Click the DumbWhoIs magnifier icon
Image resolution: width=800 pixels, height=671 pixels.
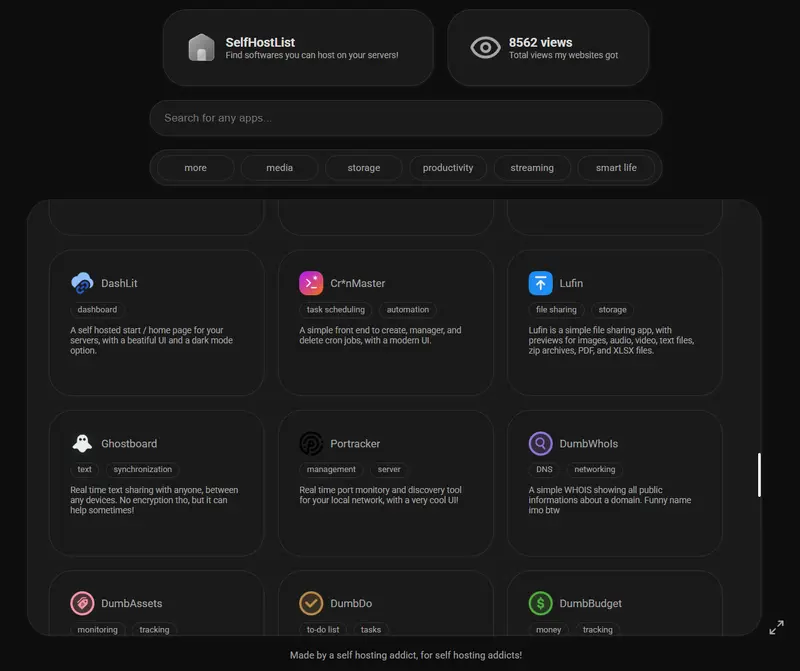pos(540,443)
